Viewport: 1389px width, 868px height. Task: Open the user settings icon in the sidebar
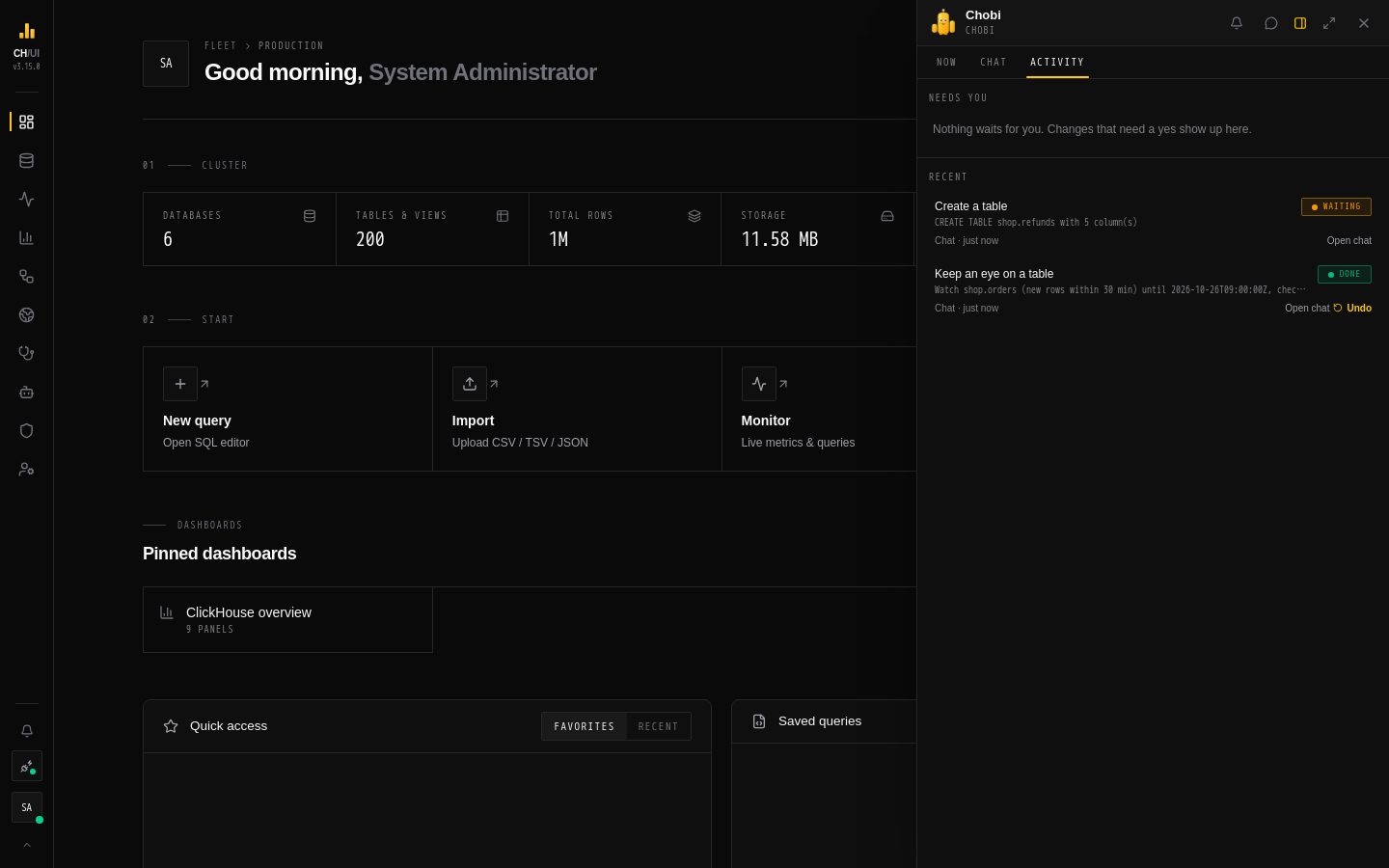coord(26,470)
